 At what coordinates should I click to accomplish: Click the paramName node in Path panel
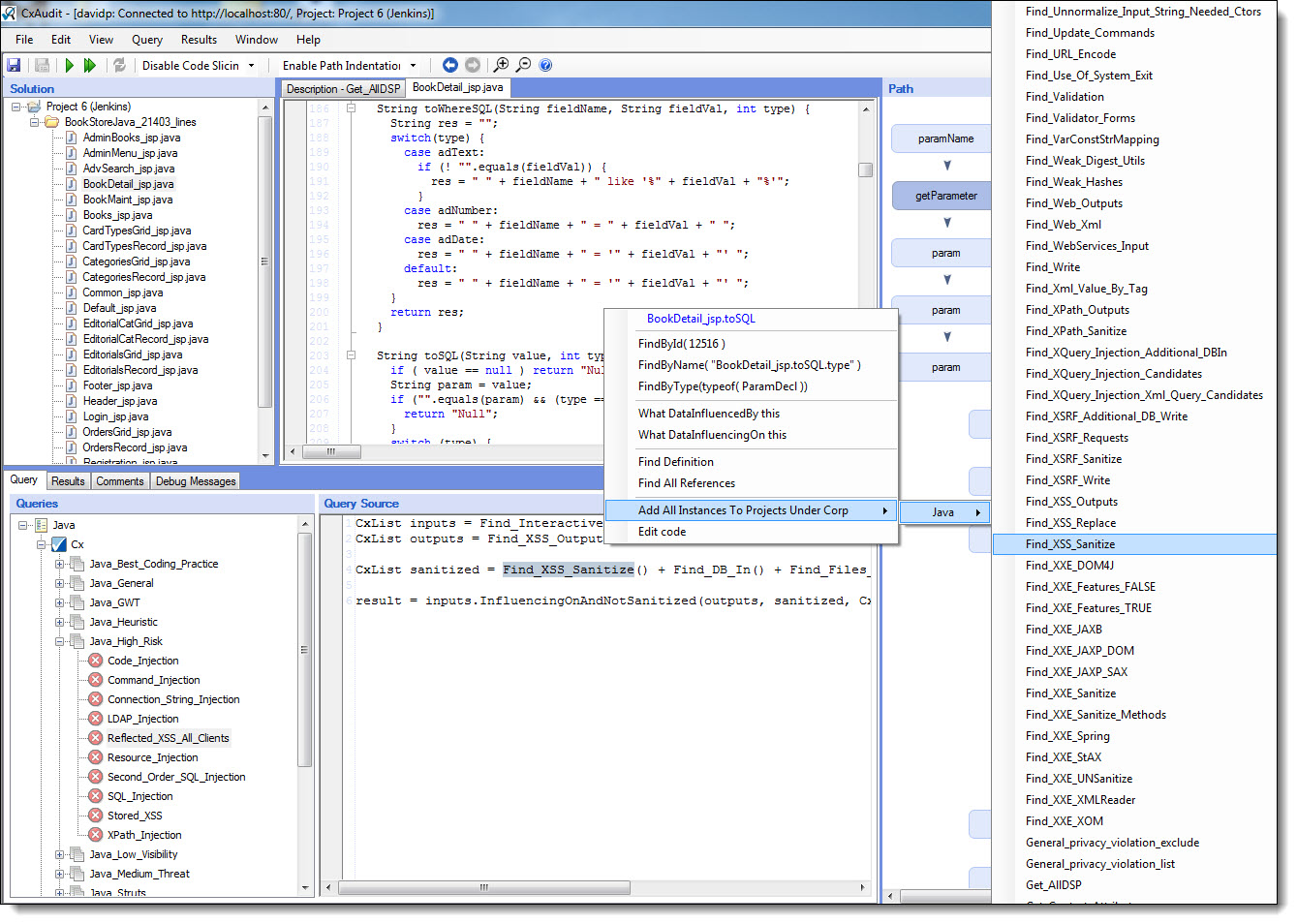tap(942, 139)
